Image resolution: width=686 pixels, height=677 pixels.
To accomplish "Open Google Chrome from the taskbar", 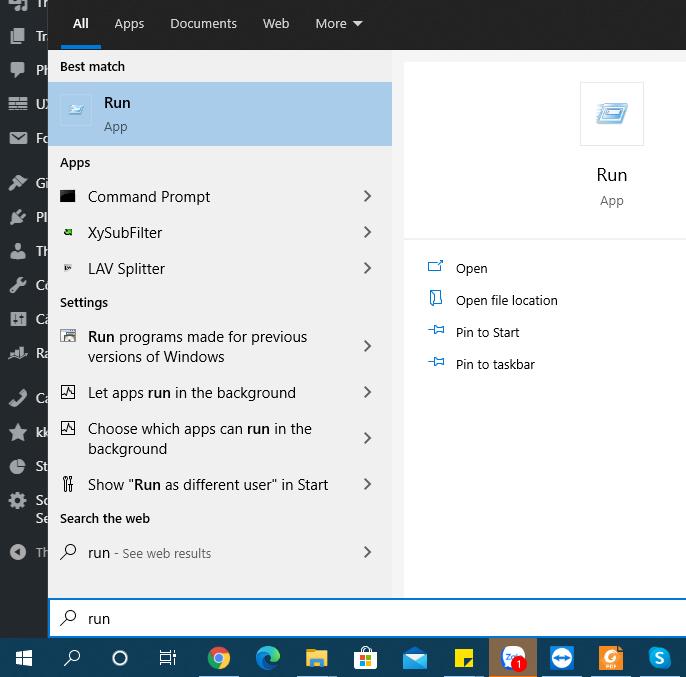I will coord(219,658).
